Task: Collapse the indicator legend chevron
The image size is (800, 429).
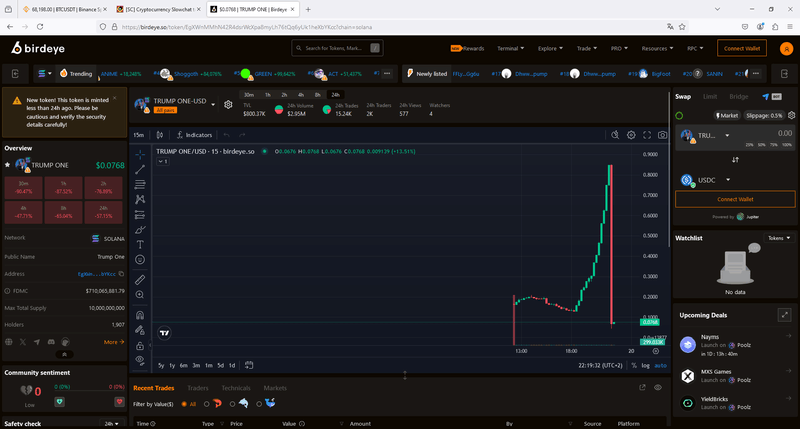Action: click(163, 161)
